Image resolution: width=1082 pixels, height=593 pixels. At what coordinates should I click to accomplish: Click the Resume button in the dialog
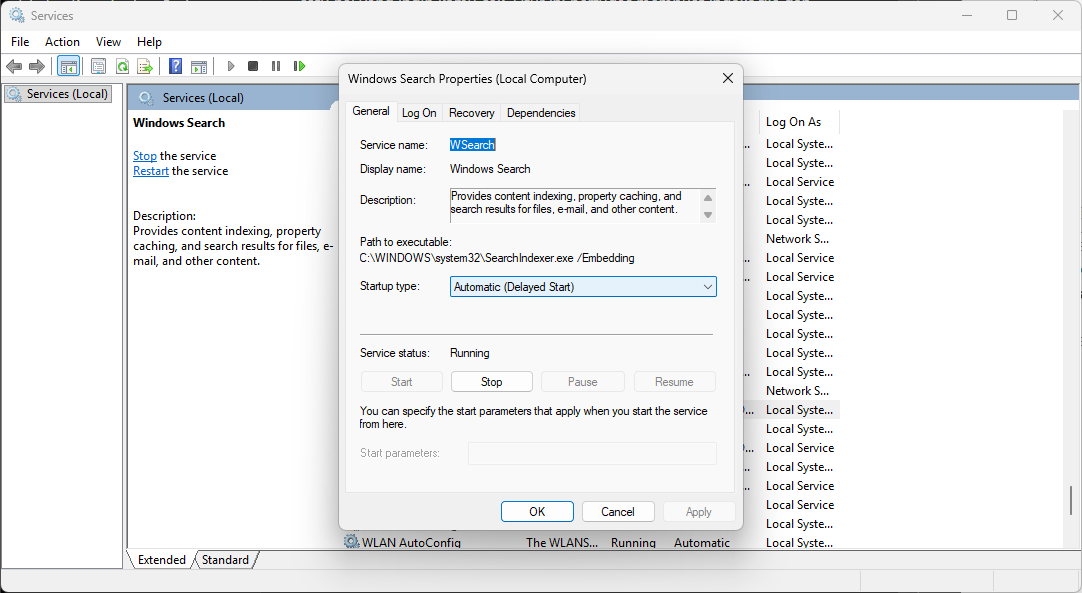coord(674,382)
